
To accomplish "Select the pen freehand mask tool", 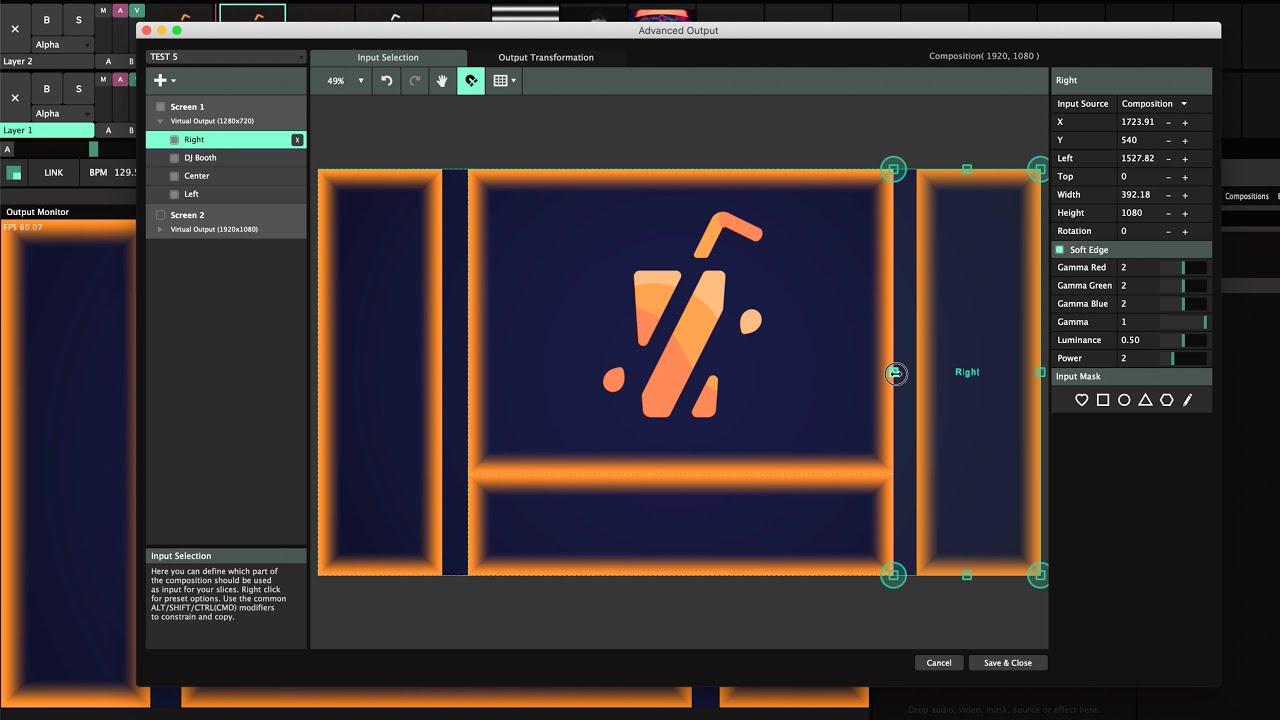I will 1188,400.
